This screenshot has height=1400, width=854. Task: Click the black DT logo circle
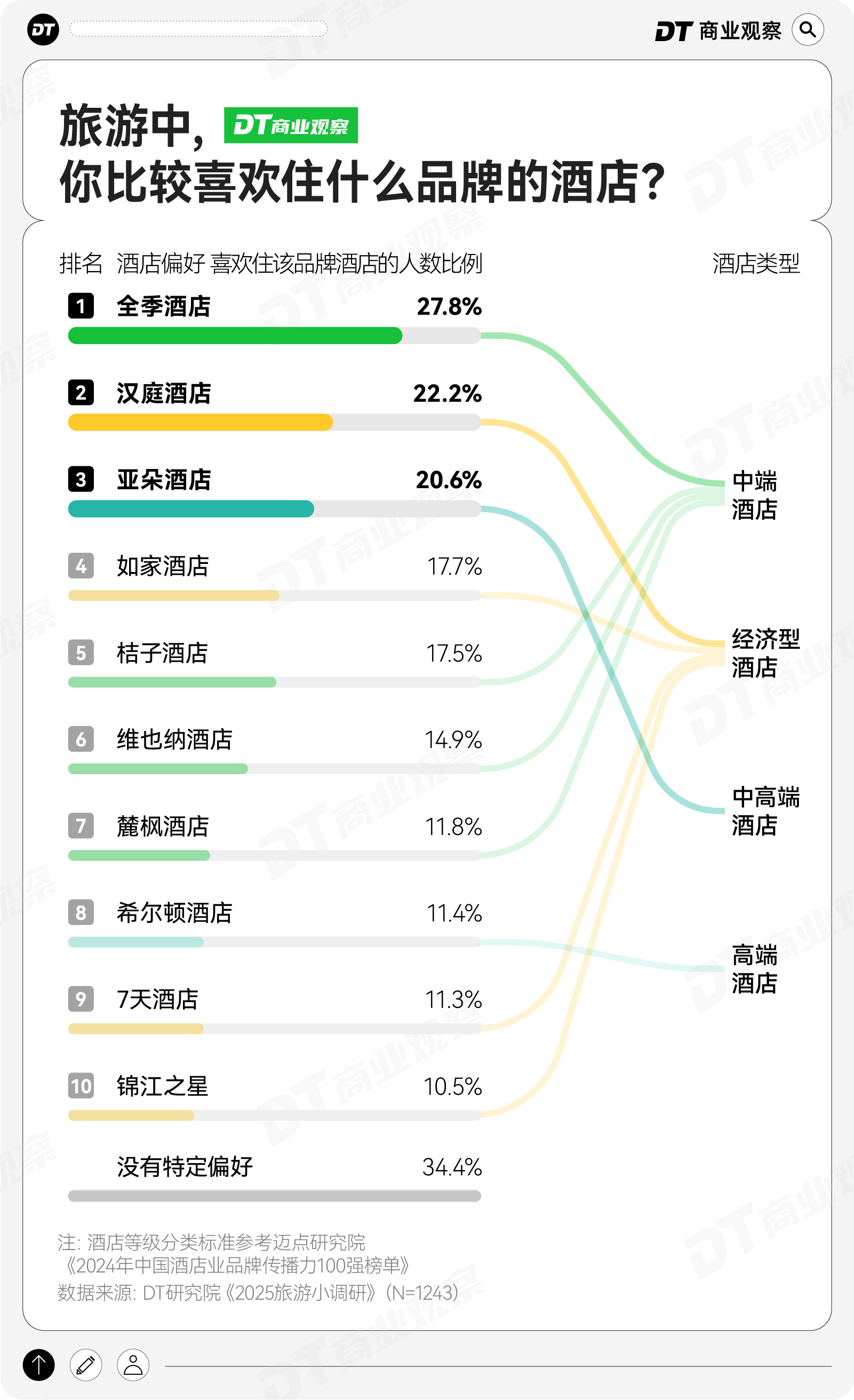pos(43,29)
